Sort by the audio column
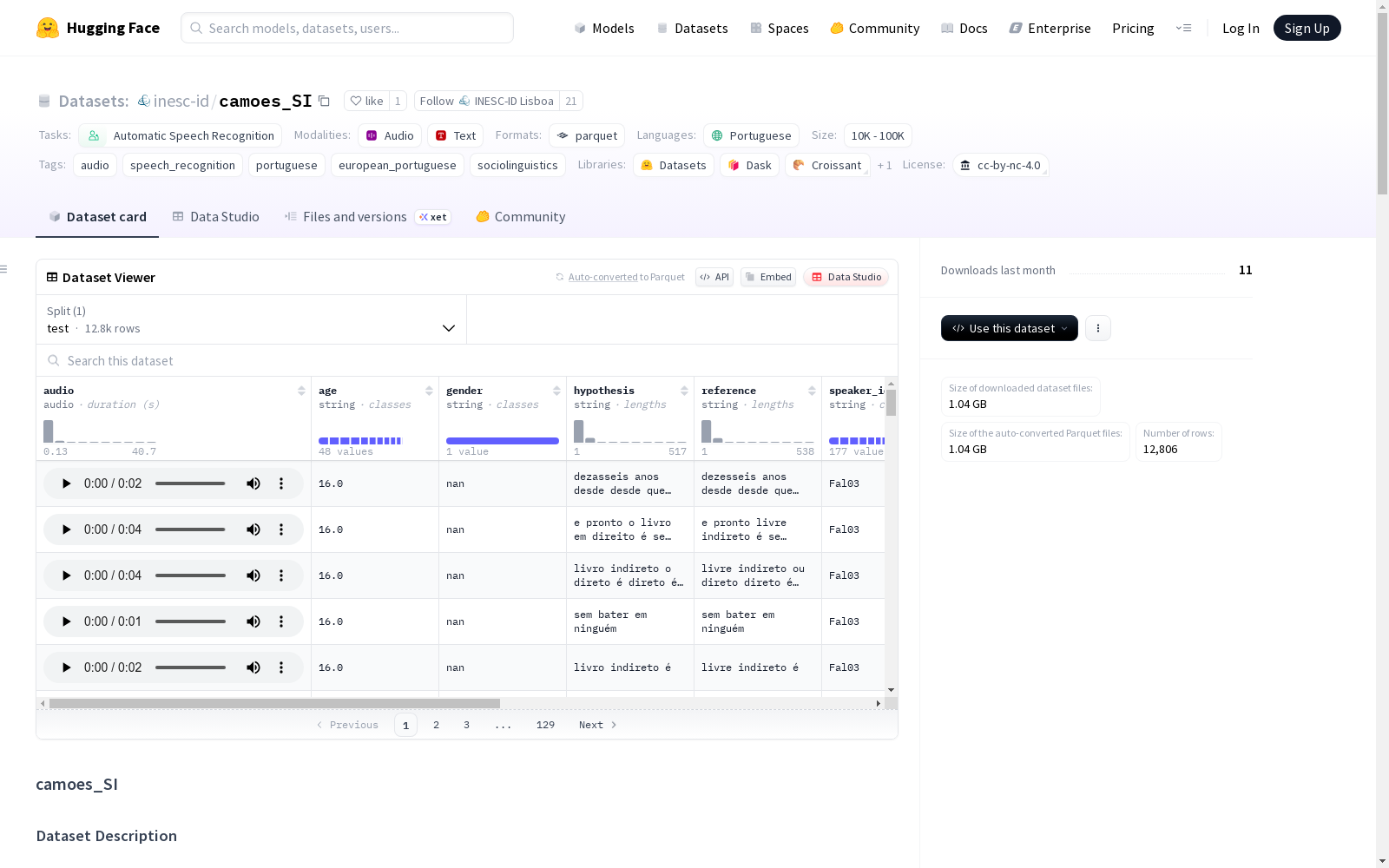Viewport: 1389px width, 868px height. point(301,391)
